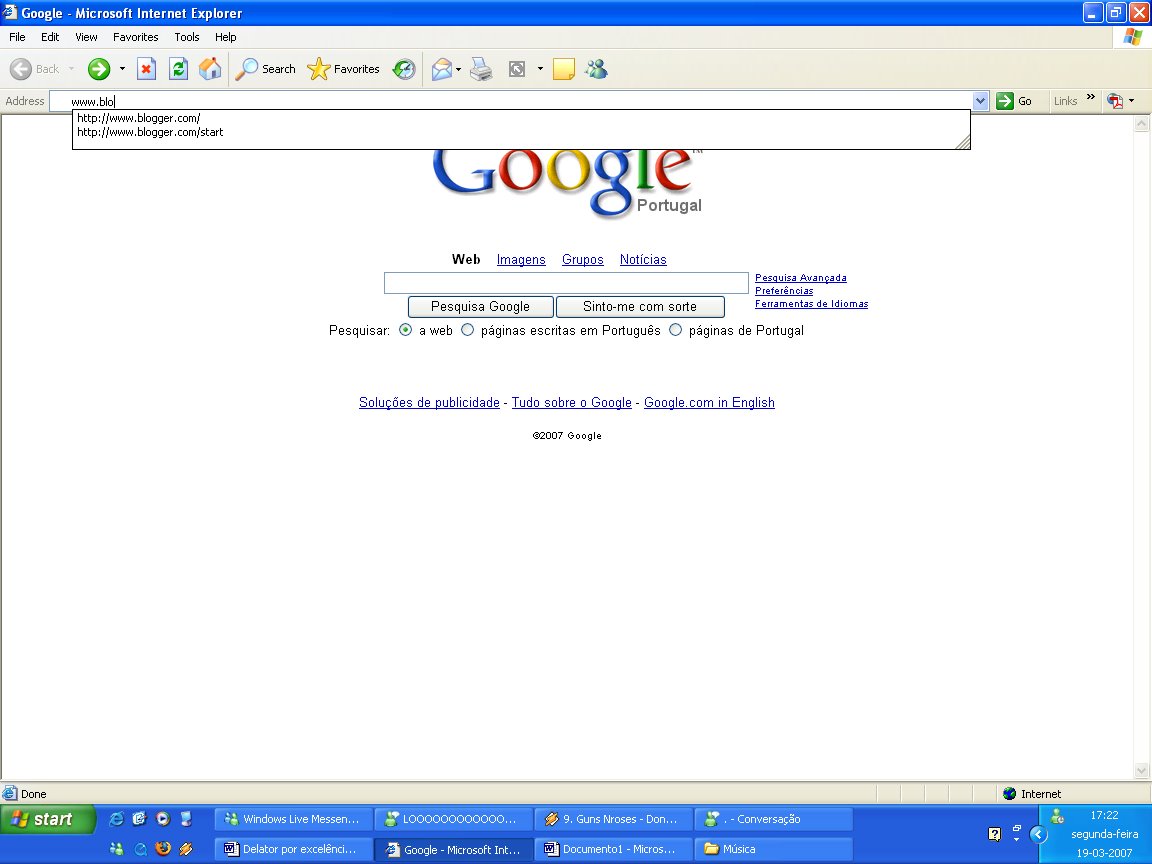Screen dimensions: 1152x864
Task: Open the Help menu
Action: coord(226,37)
